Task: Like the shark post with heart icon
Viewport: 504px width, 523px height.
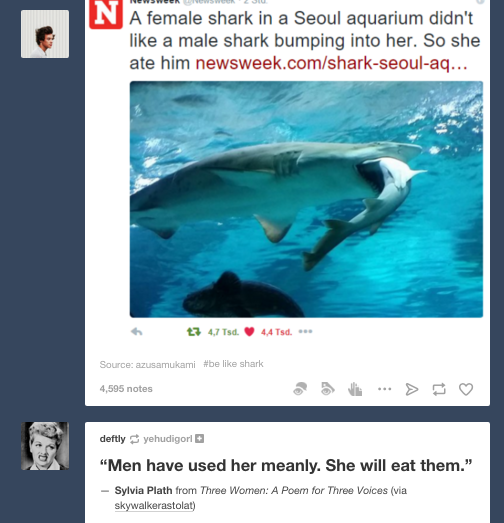Action: coord(466,389)
